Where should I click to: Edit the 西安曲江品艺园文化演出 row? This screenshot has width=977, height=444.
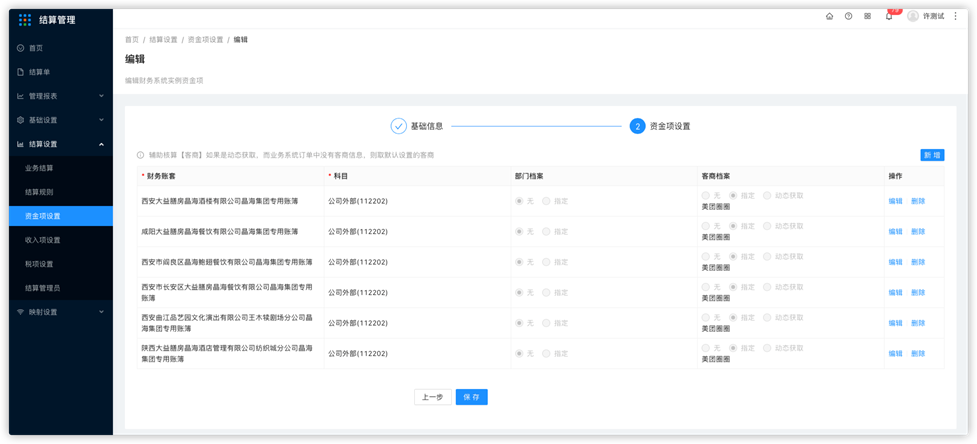895,323
